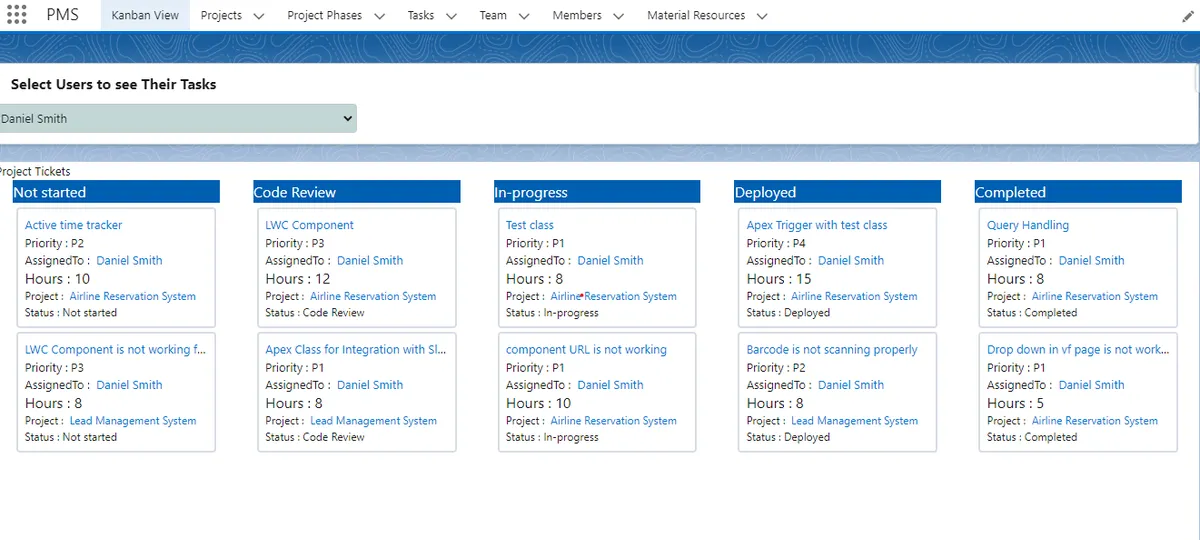Open the LWC Component is not working ticket

(115, 350)
